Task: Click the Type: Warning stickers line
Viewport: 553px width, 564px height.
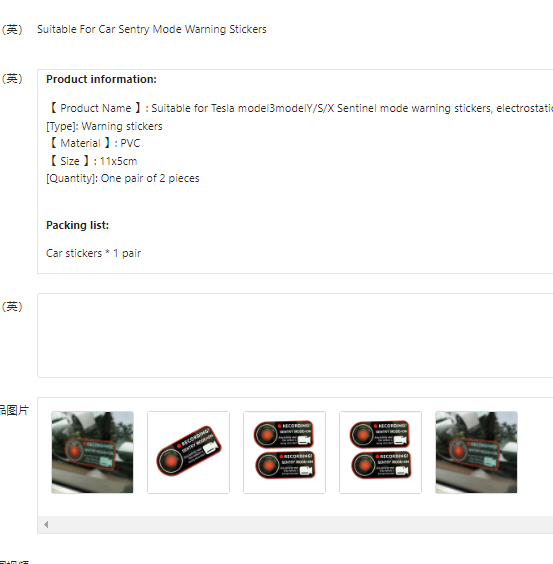Action: coord(104,126)
